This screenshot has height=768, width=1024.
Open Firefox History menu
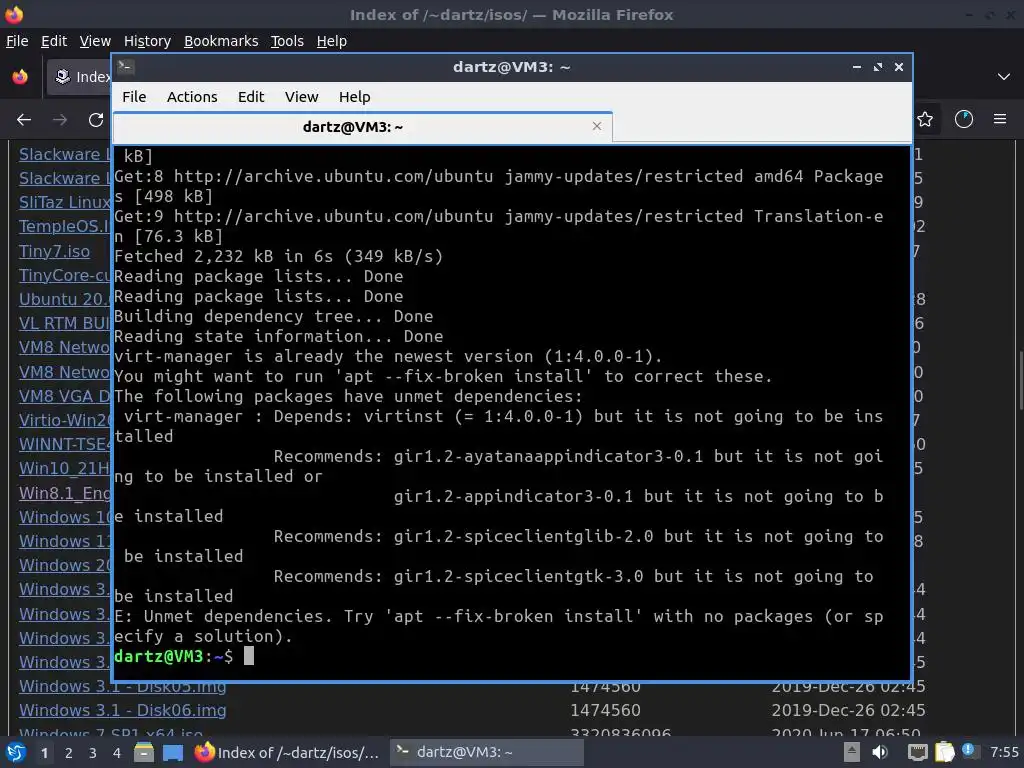(147, 41)
